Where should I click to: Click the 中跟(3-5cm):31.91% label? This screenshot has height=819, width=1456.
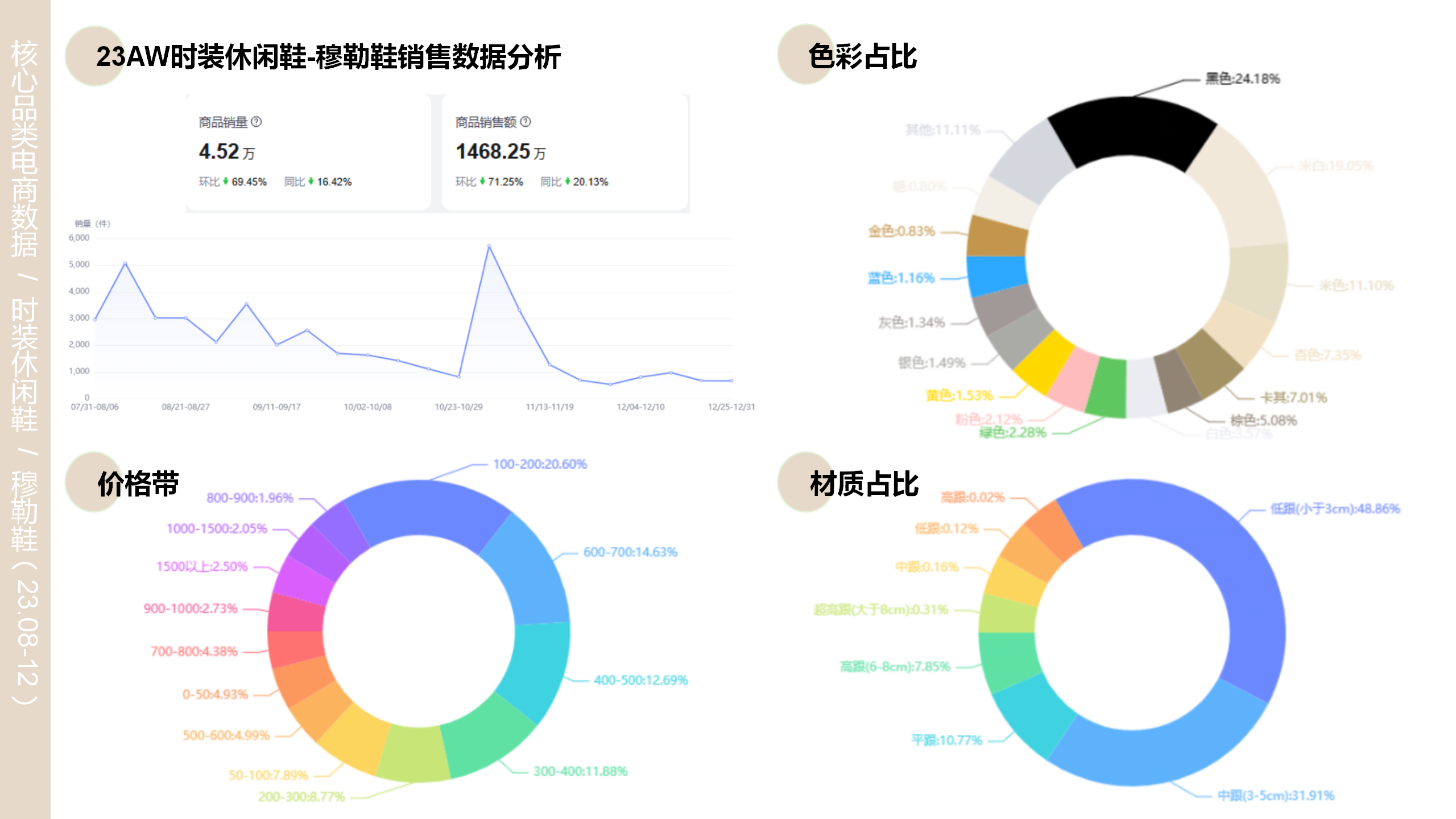[1276, 795]
